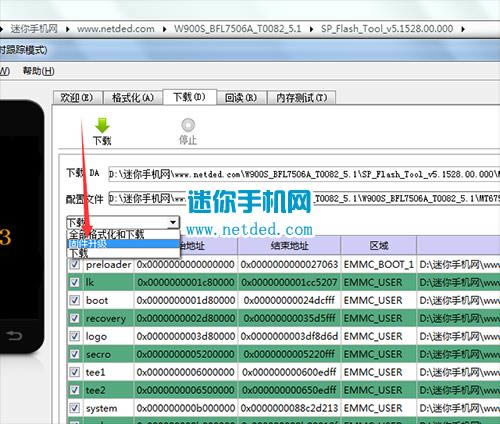Click the 结束地址 column header
This screenshot has height=424, width=500.
(289, 246)
